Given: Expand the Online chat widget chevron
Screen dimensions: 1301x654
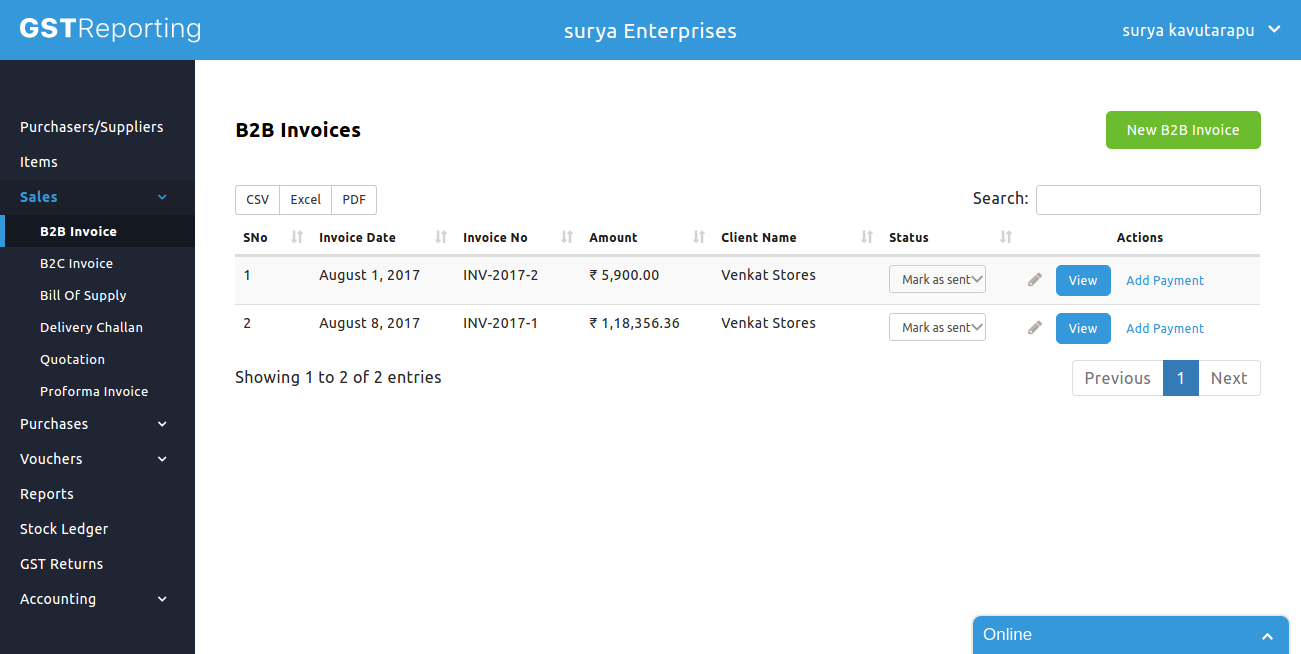Looking at the screenshot, I should coord(1267,636).
